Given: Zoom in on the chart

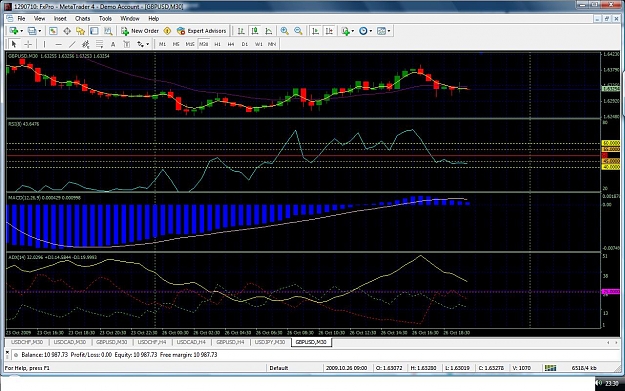Looking at the screenshot, I should (285, 31).
